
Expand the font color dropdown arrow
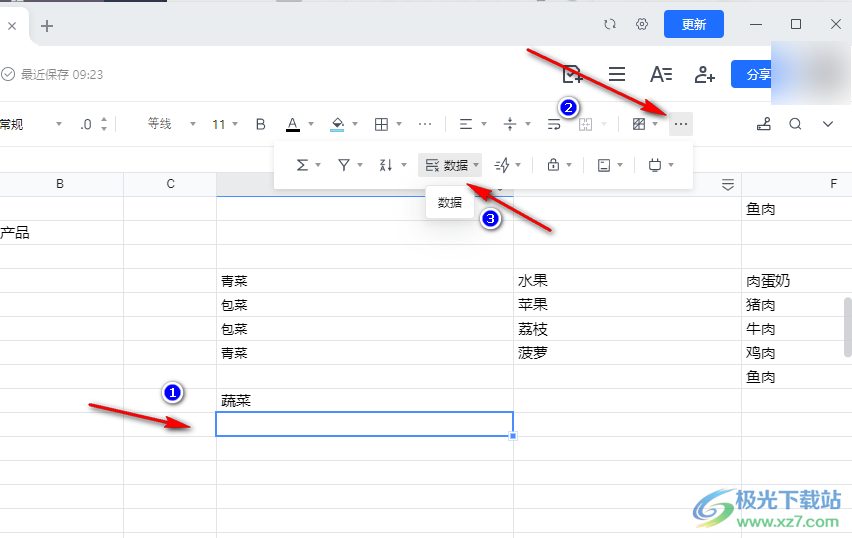click(311, 124)
